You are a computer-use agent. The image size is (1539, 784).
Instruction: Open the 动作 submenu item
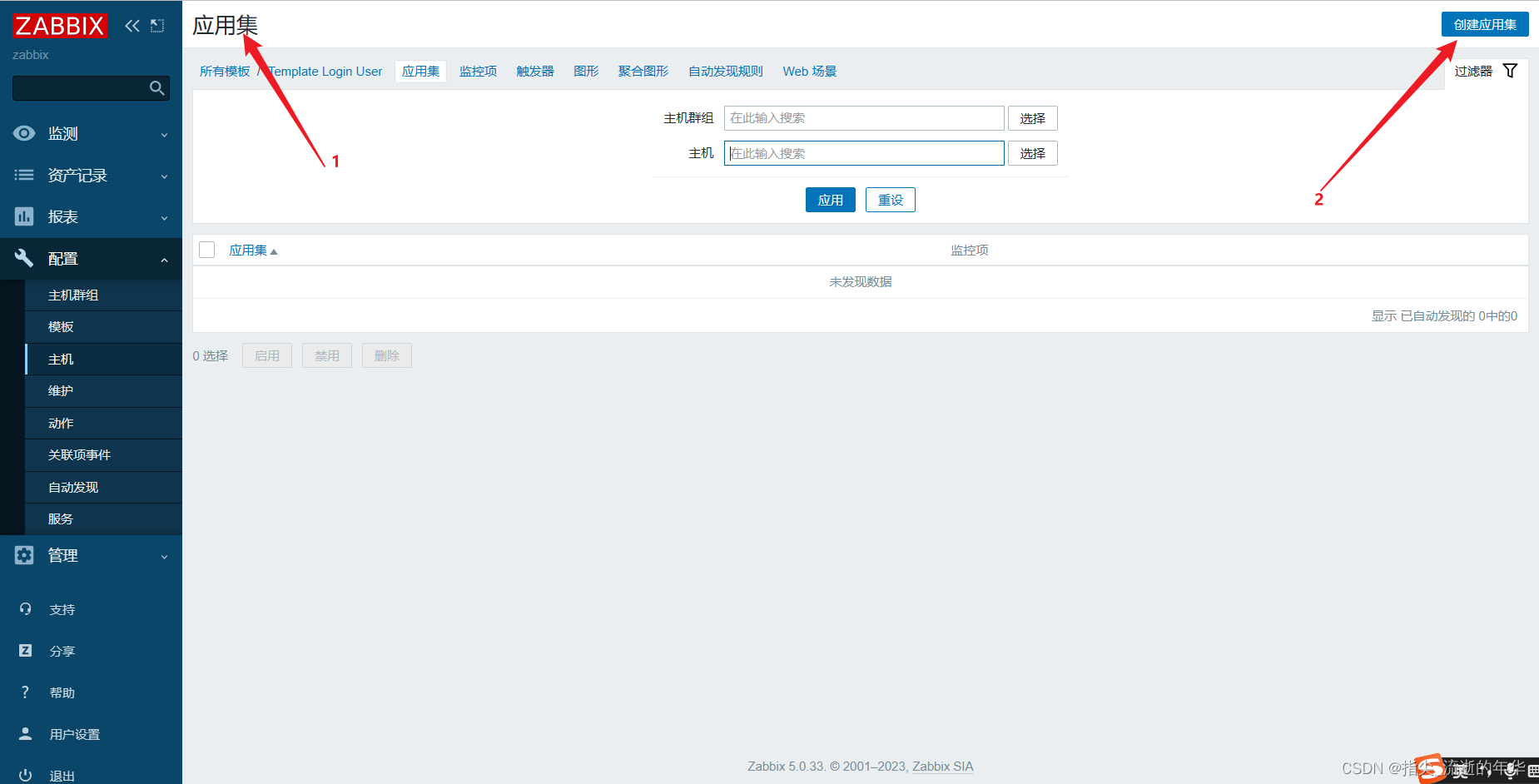pyautogui.click(x=103, y=424)
